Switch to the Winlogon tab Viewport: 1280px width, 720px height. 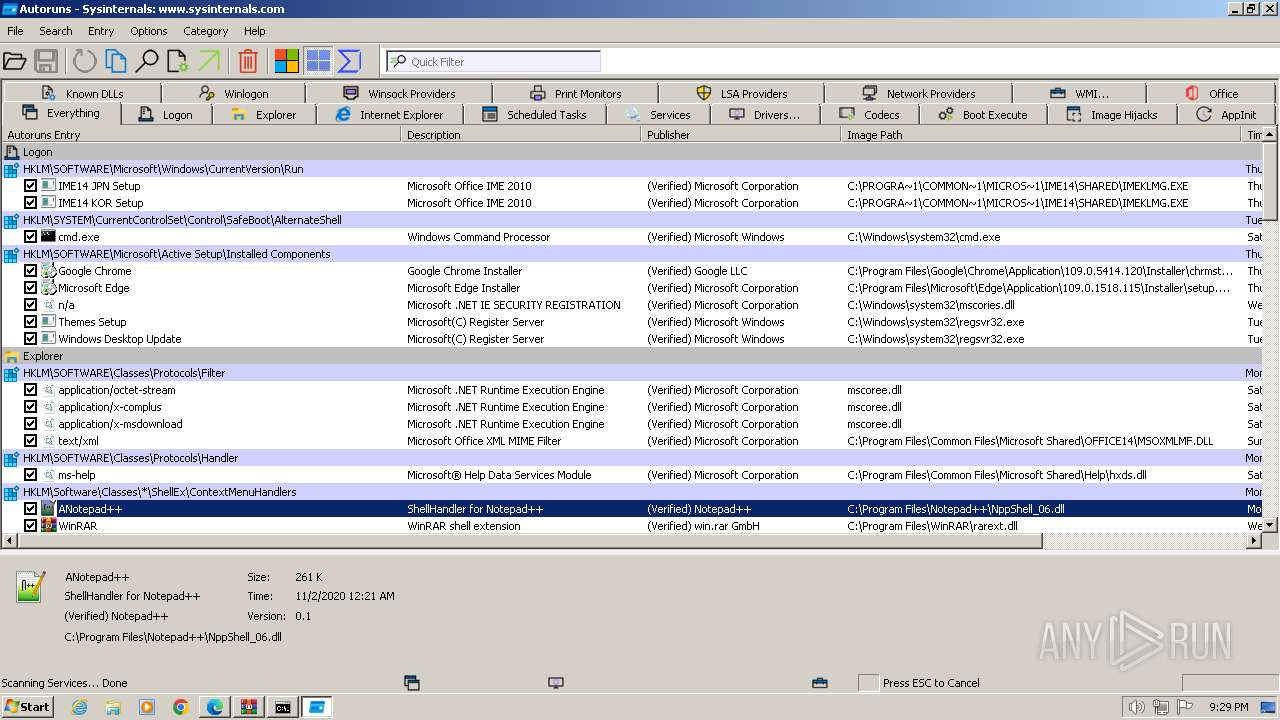(x=235, y=93)
